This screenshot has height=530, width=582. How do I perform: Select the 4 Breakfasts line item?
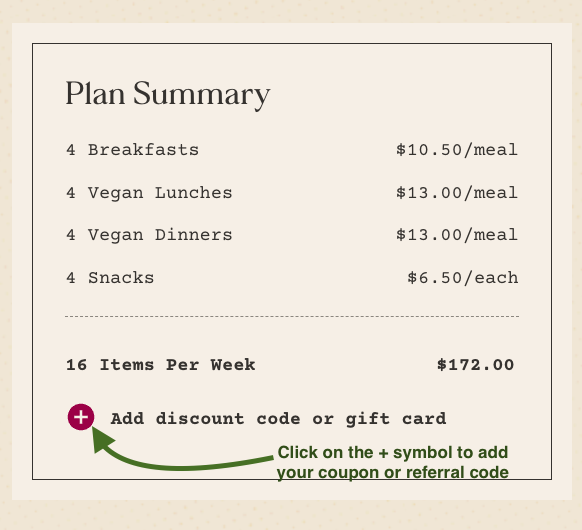(x=133, y=150)
